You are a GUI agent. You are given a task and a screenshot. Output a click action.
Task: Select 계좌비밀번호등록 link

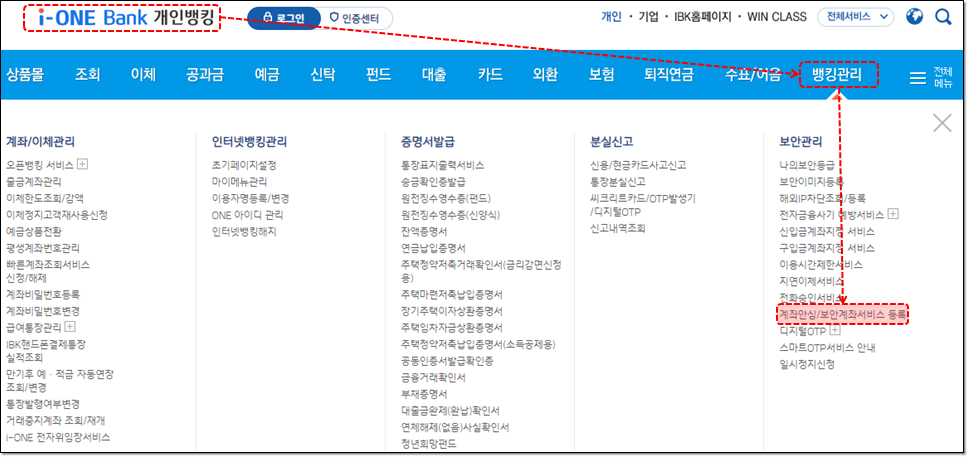pyautogui.click(x=43, y=295)
